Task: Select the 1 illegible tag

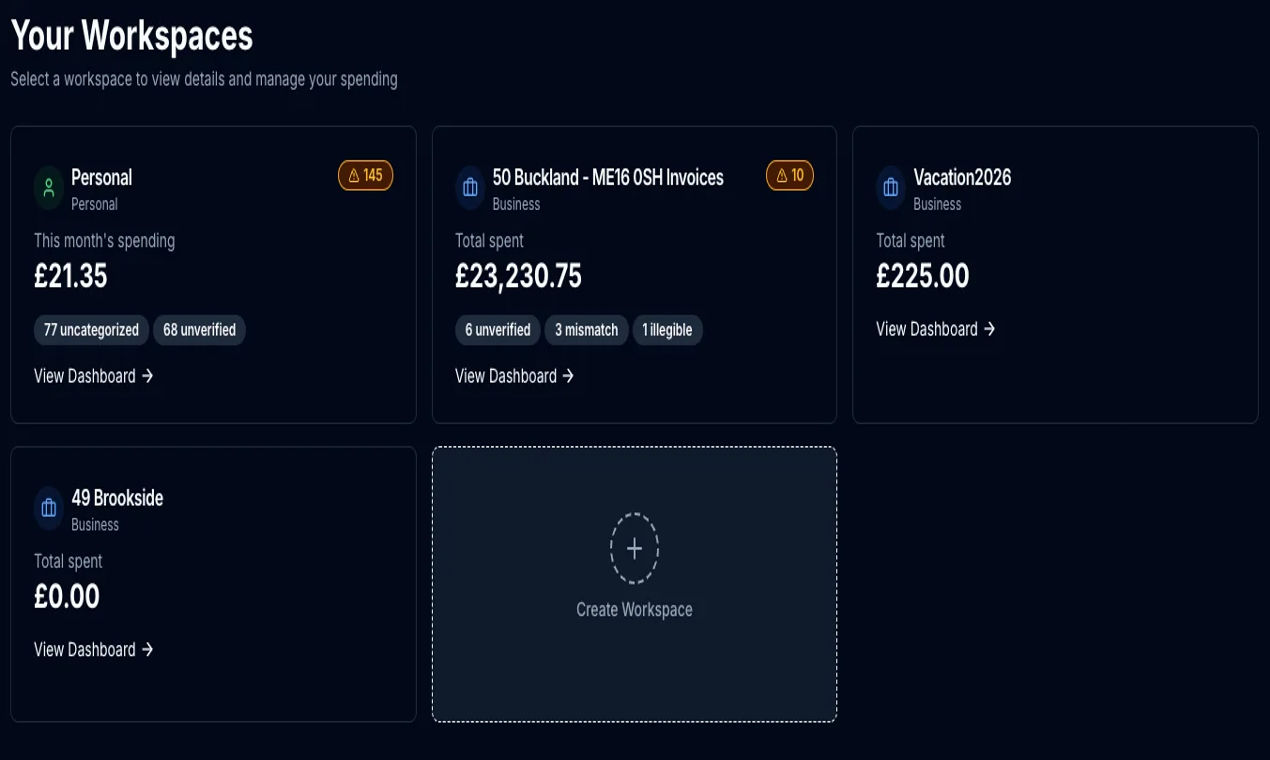Action: (x=667, y=330)
